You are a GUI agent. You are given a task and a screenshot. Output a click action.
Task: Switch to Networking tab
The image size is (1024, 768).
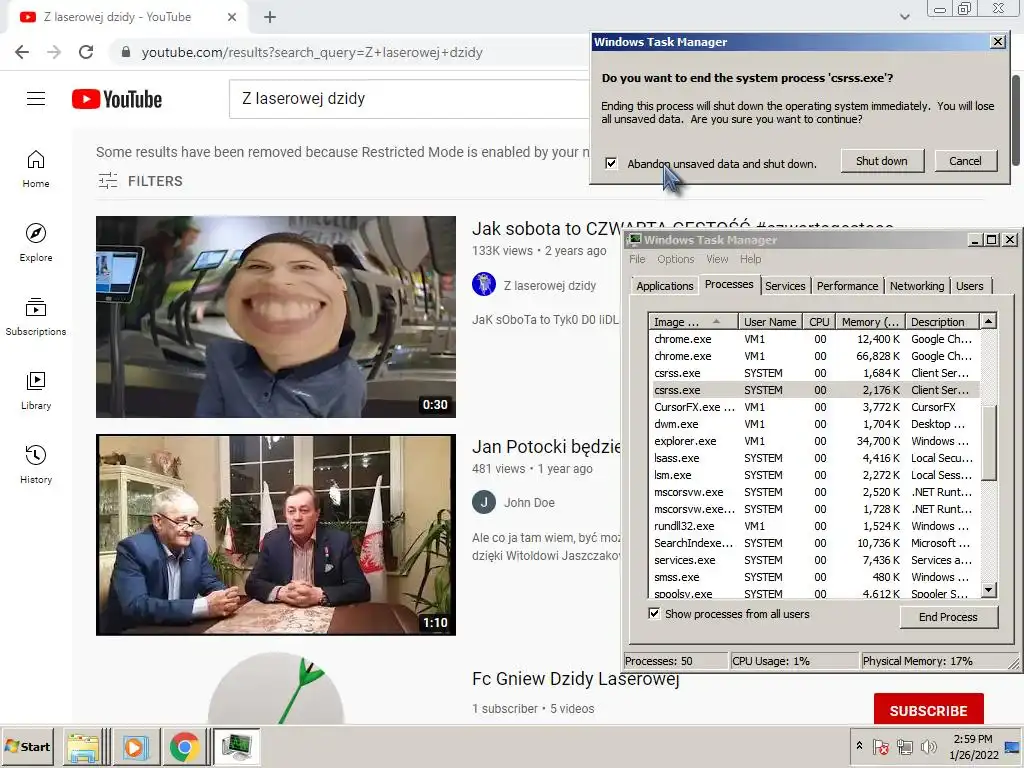click(x=917, y=286)
